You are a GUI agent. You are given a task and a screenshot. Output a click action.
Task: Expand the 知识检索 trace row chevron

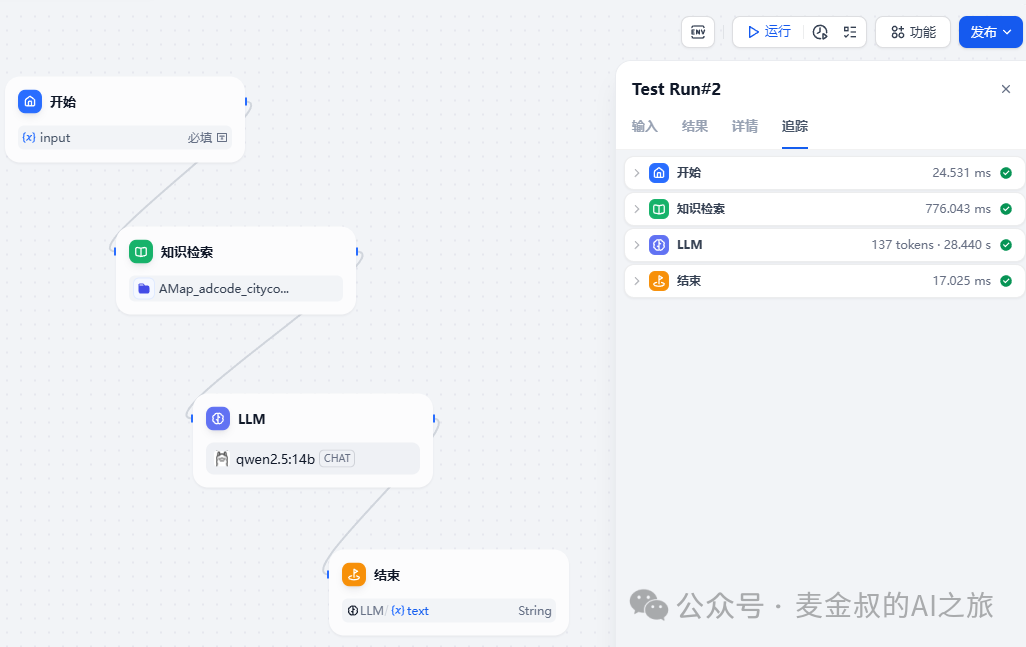coord(637,209)
